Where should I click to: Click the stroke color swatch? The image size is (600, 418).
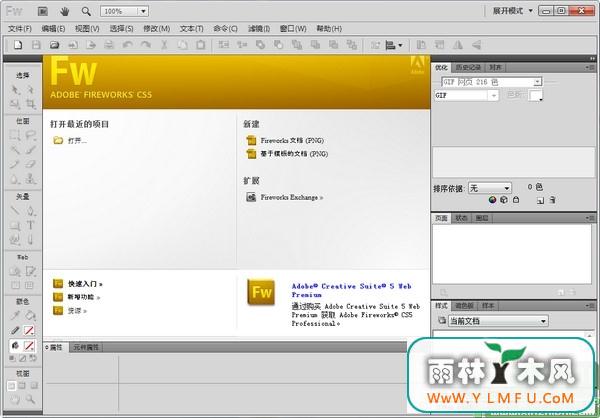point(29,330)
